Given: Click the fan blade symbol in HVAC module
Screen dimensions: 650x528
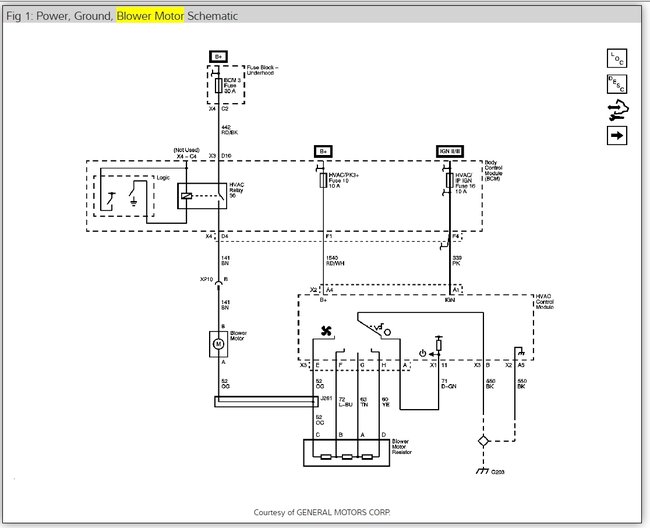Looking at the screenshot, I should [x=326, y=331].
